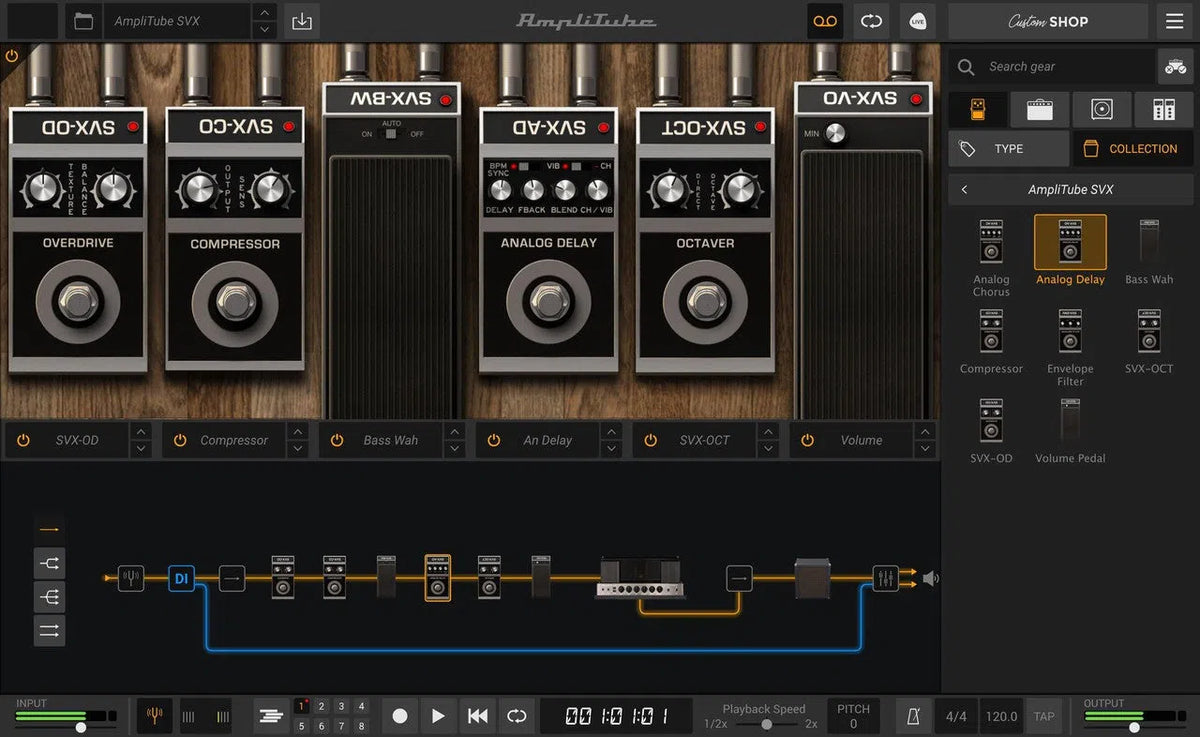Open the metronome settings icon
The height and width of the screenshot is (737, 1200).
(911, 716)
